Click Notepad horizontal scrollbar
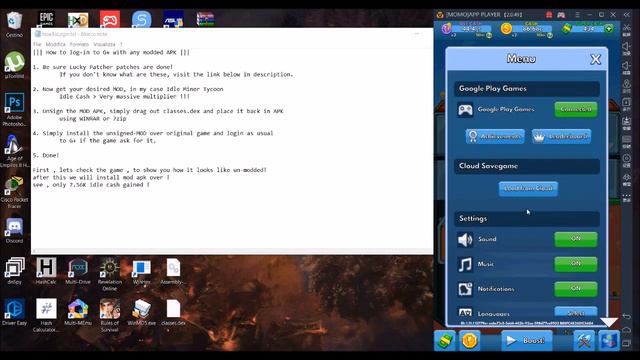Image resolution: width=640 pixels, height=360 pixels. click(232, 251)
